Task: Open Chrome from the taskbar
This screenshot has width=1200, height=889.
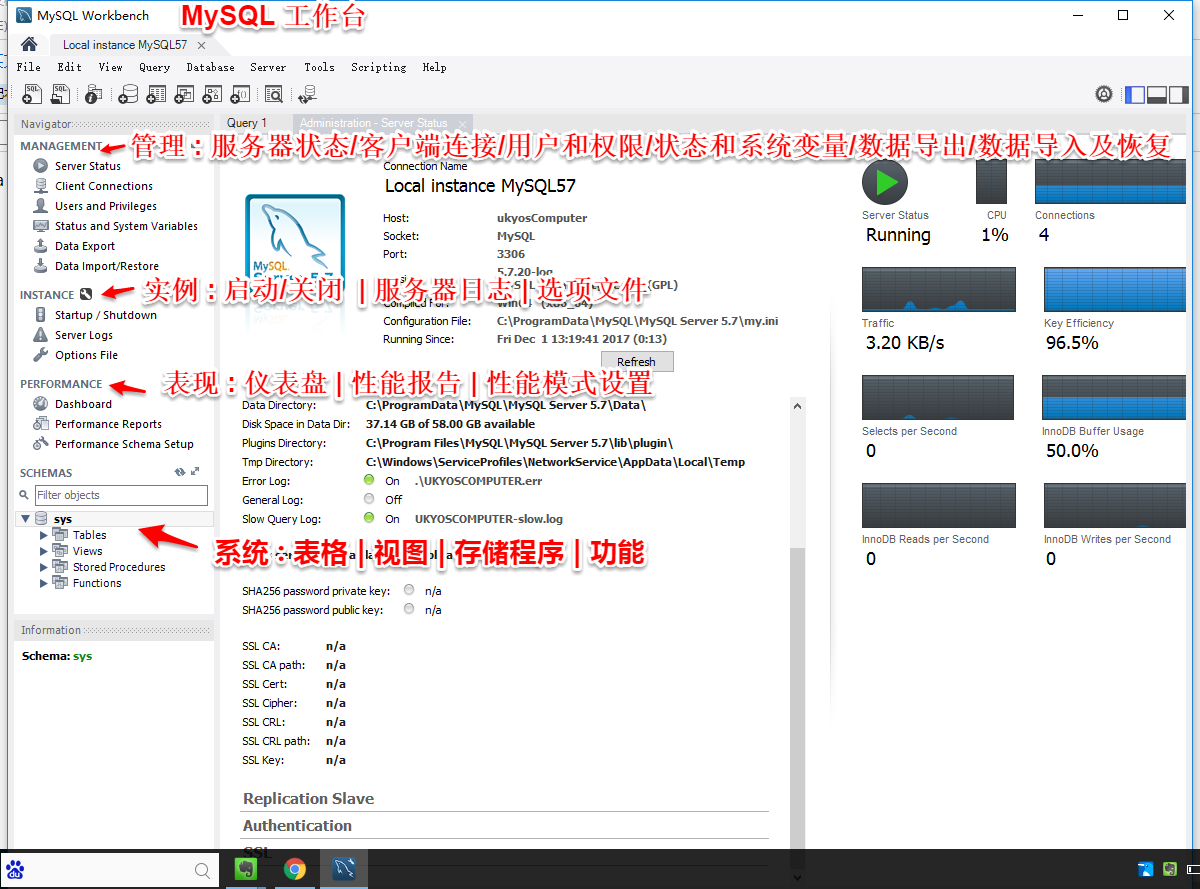Action: pos(294,869)
